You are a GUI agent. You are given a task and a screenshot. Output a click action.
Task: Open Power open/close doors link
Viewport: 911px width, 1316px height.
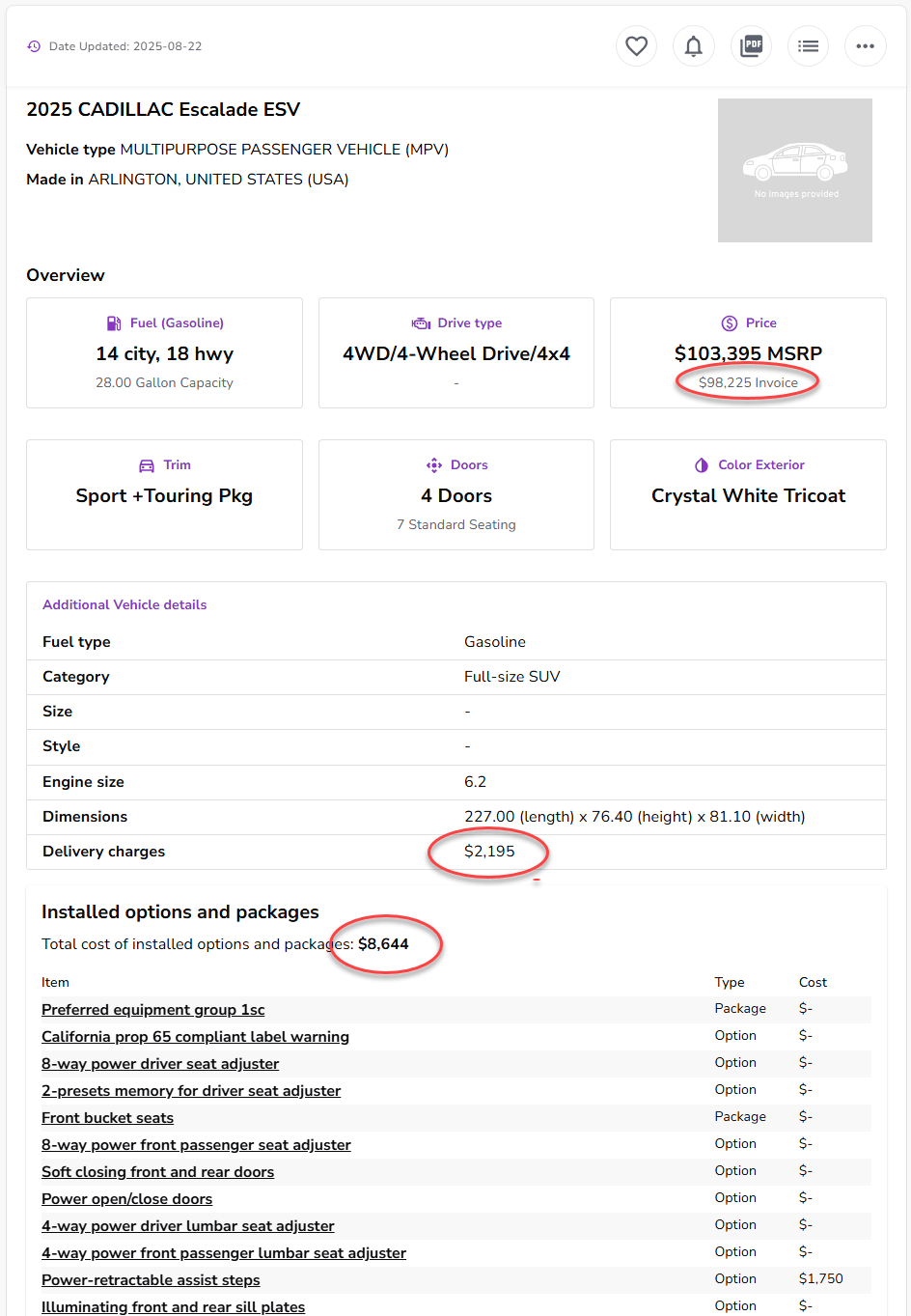(x=126, y=1198)
